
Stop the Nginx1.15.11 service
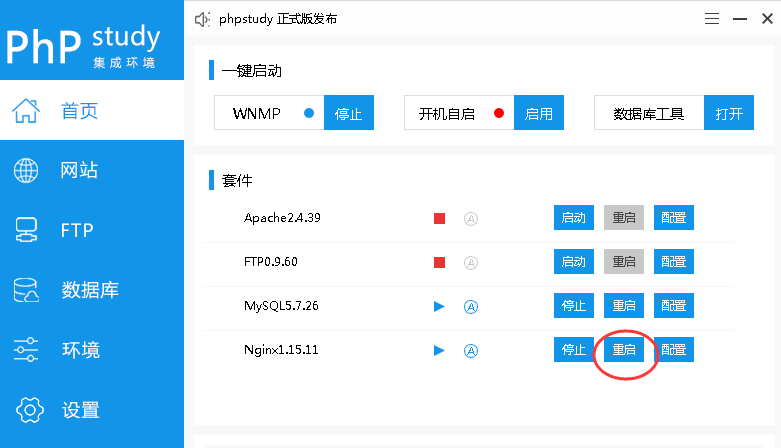[x=574, y=349]
